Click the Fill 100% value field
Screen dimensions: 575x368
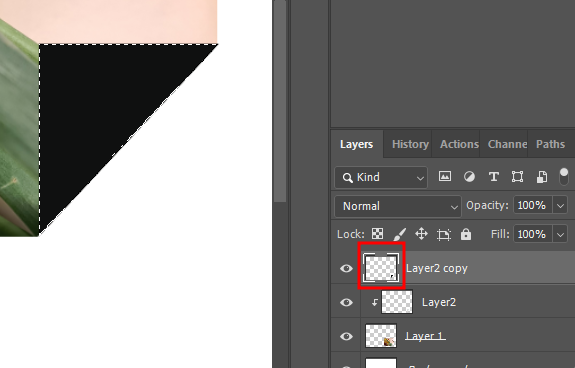pyautogui.click(x=532, y=234)
